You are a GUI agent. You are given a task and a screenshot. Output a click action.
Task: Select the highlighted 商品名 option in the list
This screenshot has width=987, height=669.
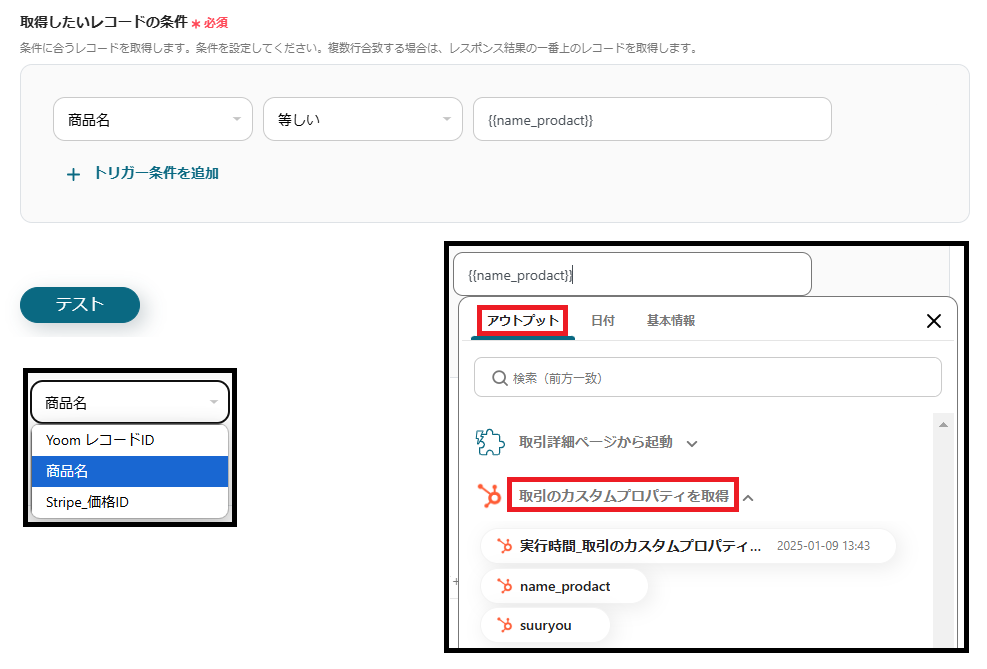pyautogui.click(x=130, y=471)
